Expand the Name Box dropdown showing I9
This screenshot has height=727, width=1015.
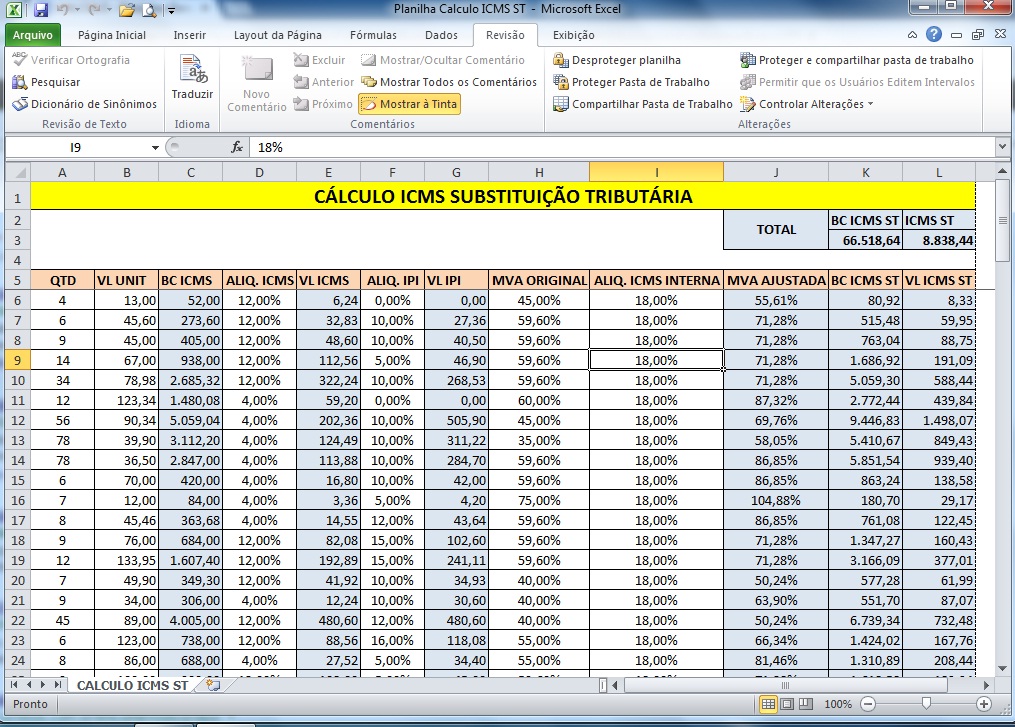point(155,147)
